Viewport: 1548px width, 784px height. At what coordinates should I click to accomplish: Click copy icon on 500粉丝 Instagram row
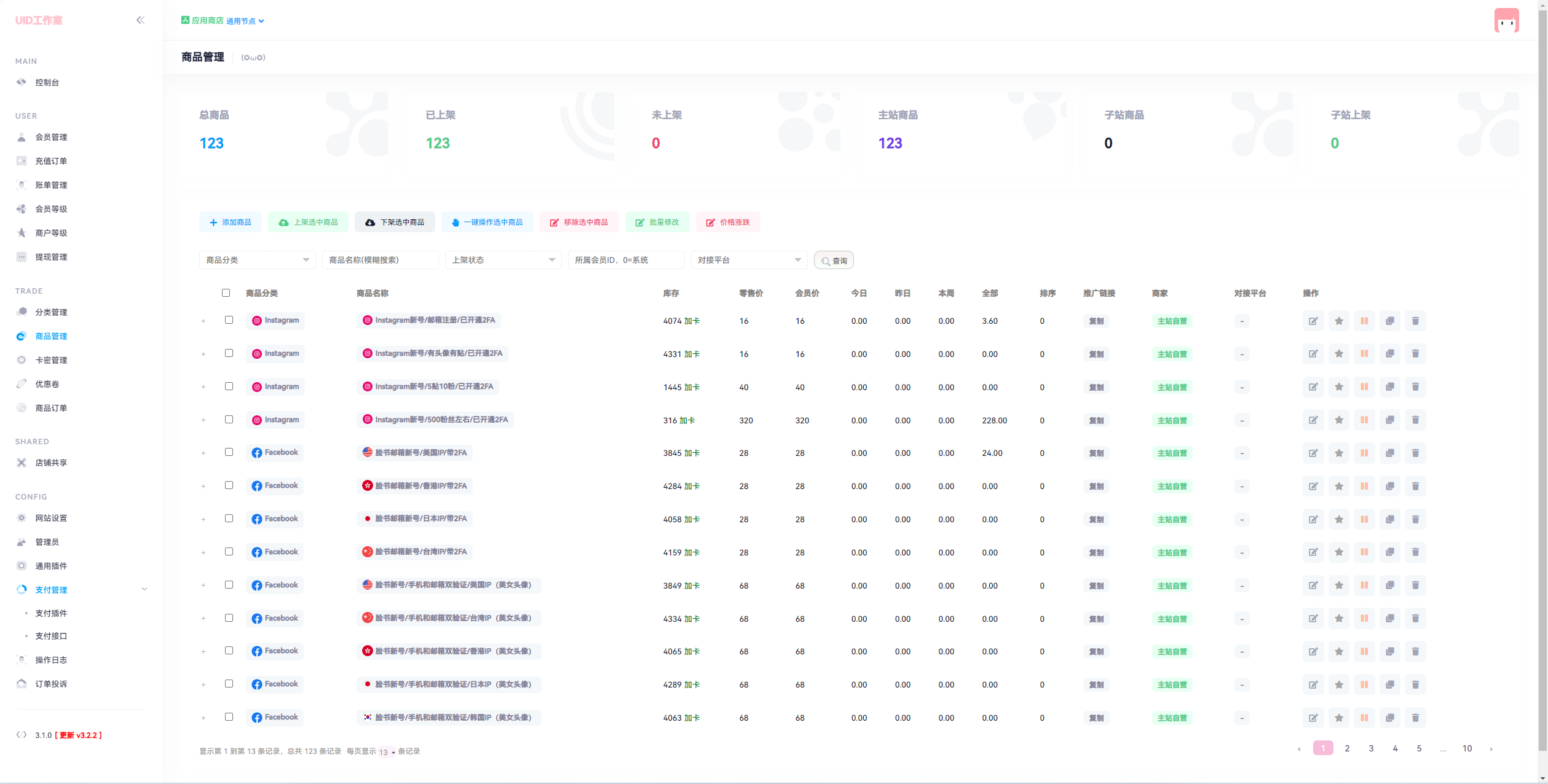pos(1389,420)
